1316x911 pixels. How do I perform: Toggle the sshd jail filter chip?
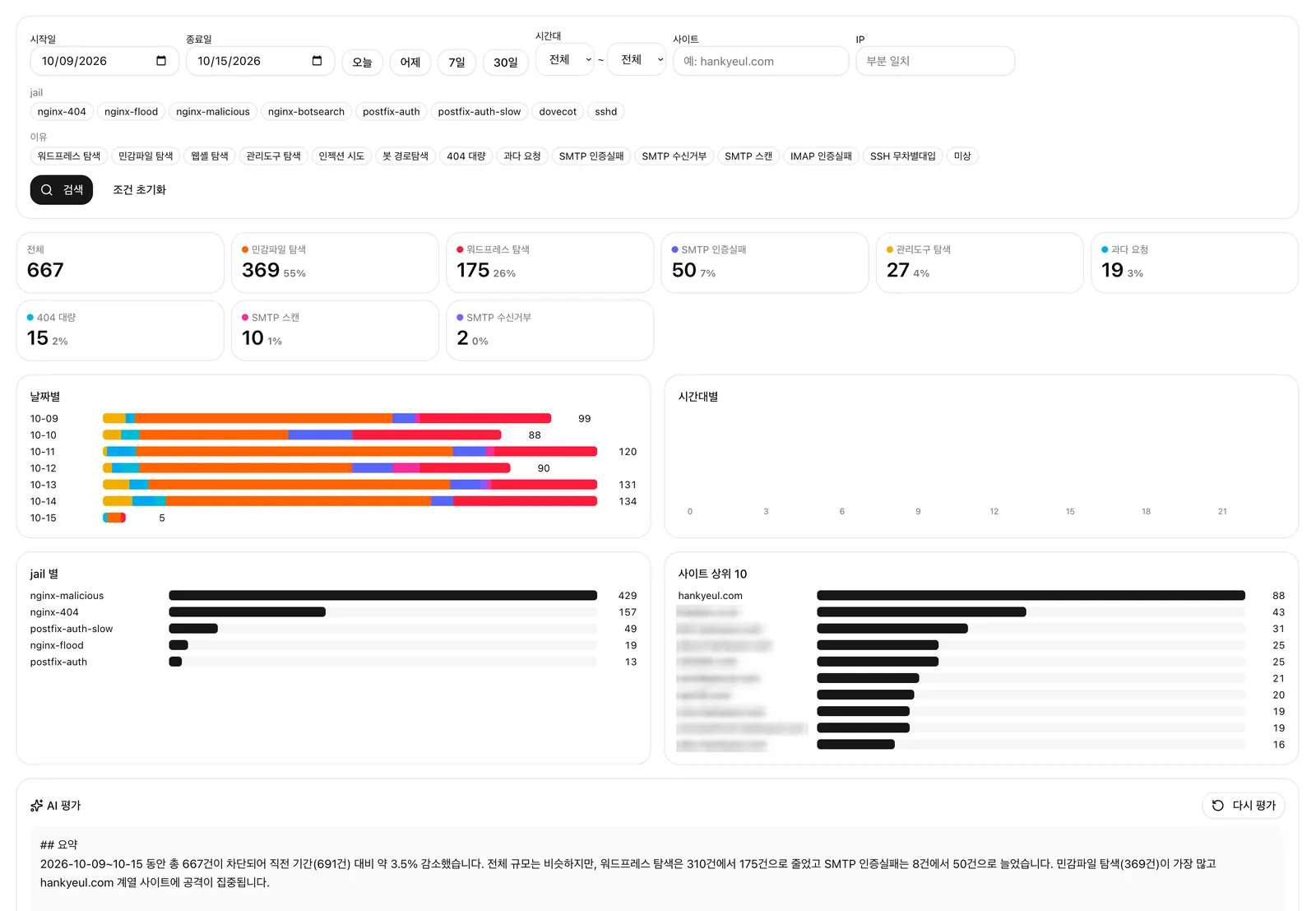click(x=606, y=112)
